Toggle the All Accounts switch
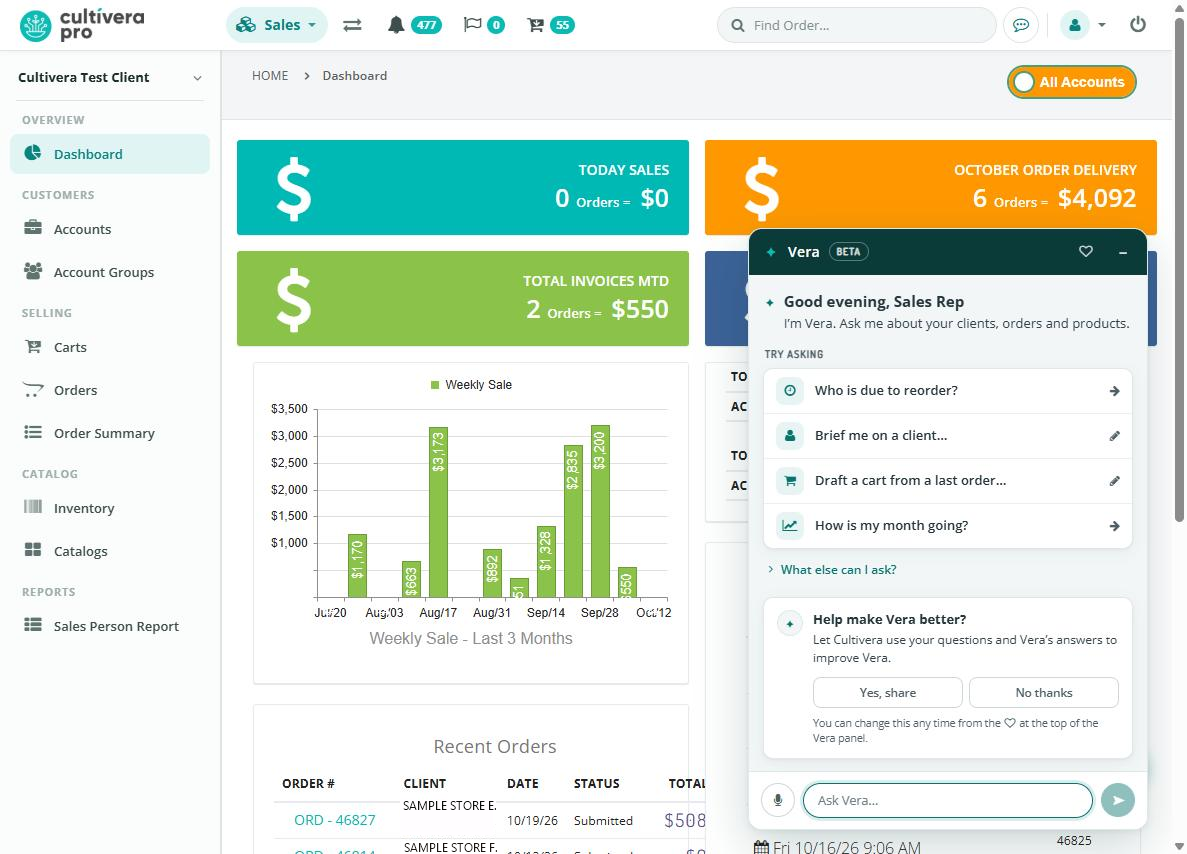The height and width of the screenshot is (854, 1187). [x=1071, y=82]
